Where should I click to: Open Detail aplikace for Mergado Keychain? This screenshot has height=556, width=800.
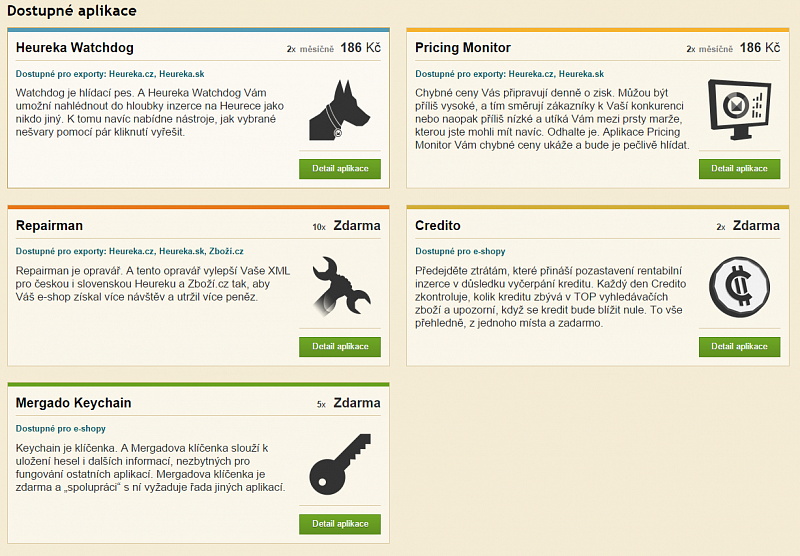tap(340, 523)
